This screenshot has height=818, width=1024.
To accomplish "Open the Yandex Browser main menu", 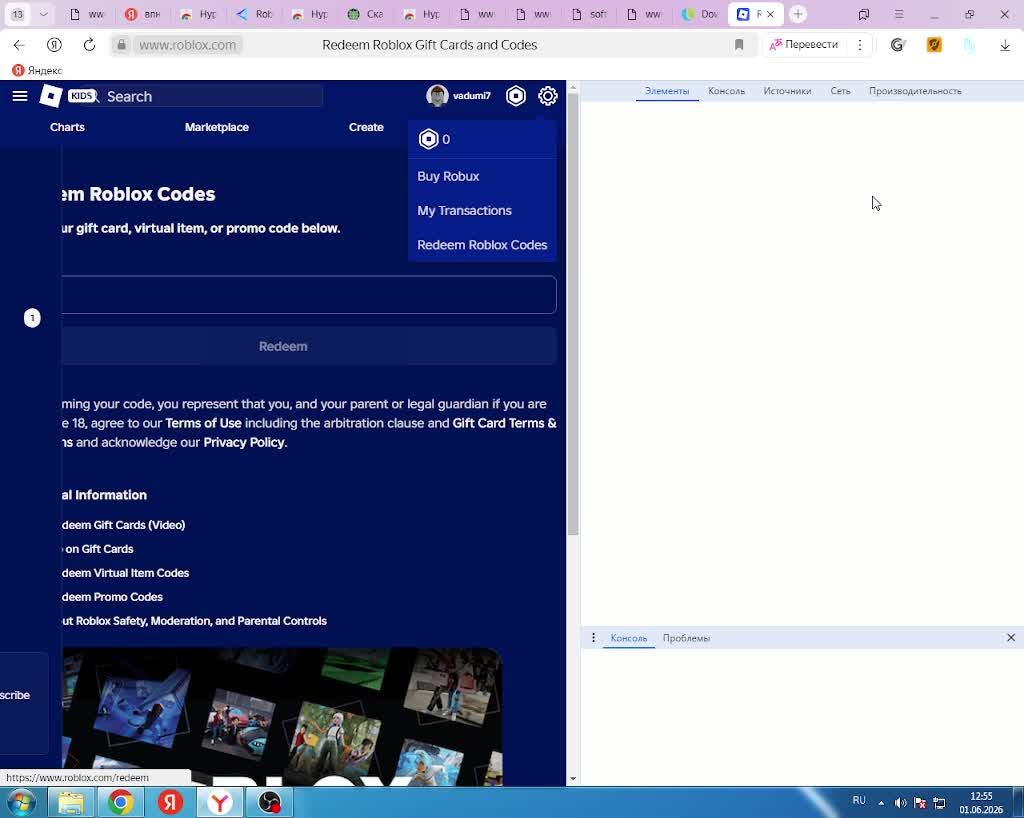I will [899, 14].
